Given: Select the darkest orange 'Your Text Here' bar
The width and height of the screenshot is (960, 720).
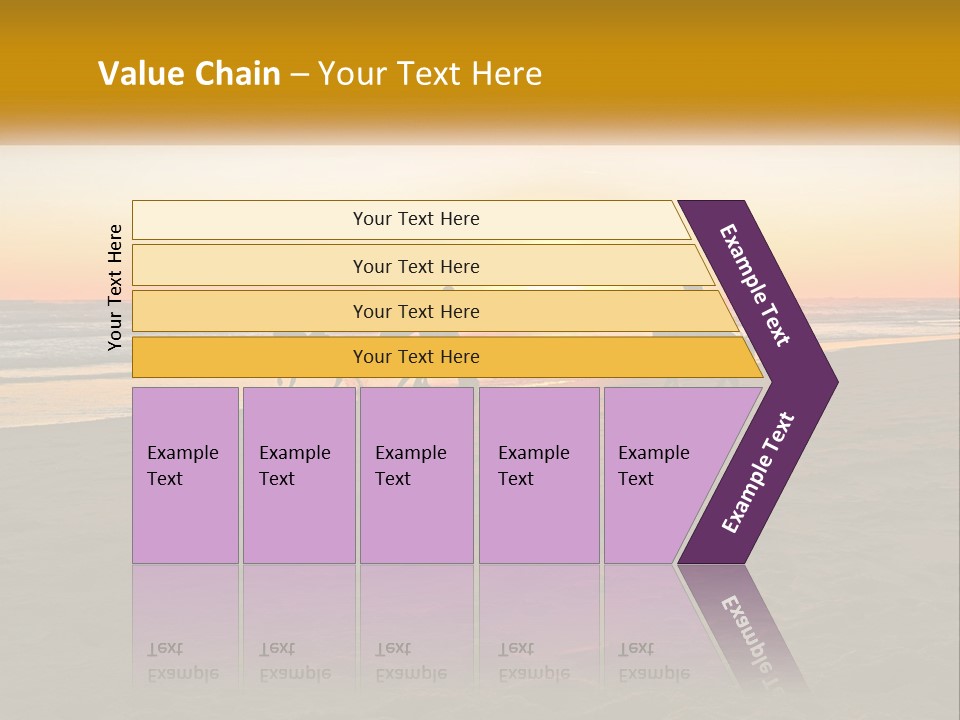Looking at the screenshot, I should pyautogui.click(x=447, y=357).
